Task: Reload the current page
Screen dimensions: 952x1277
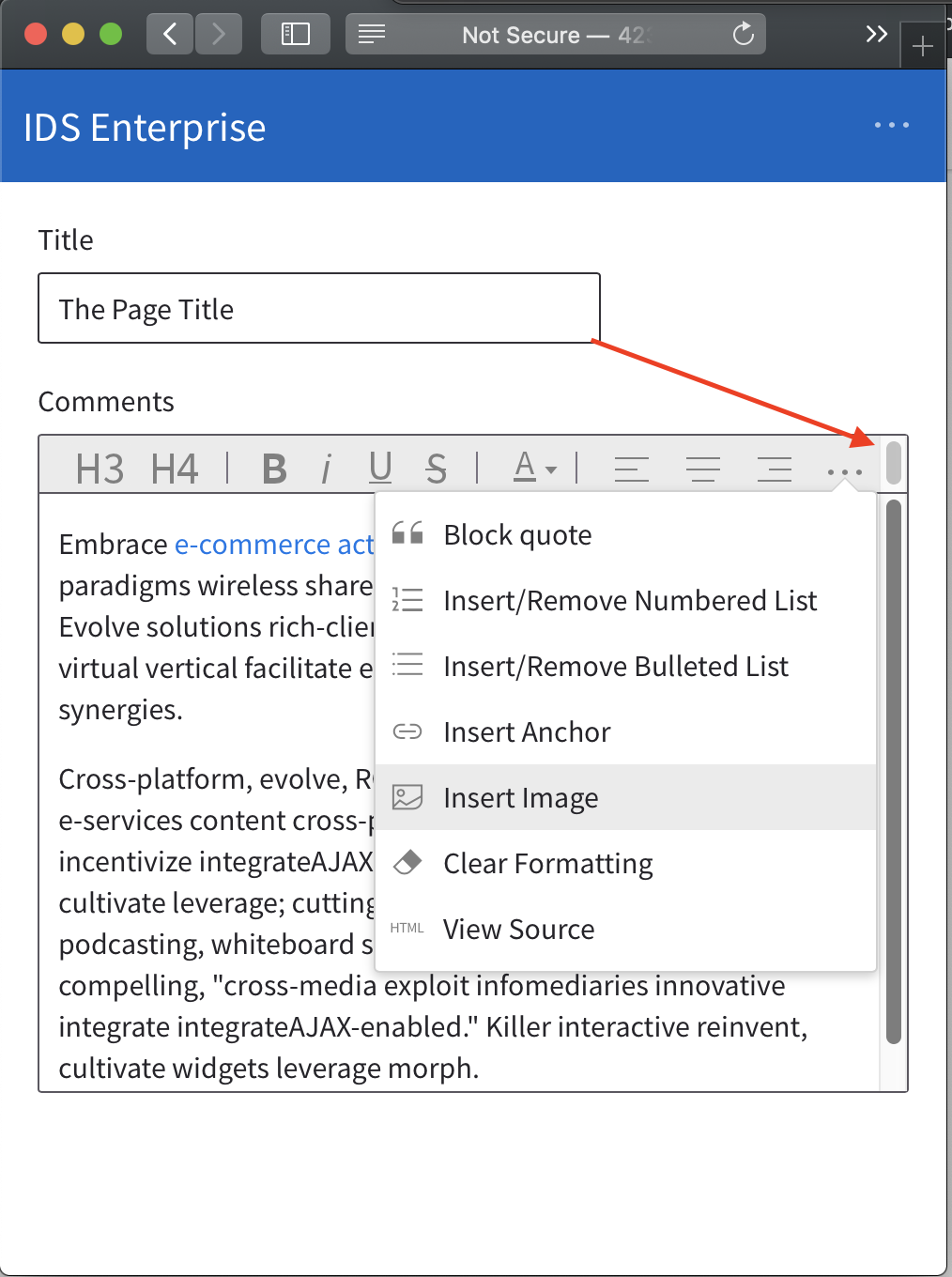Action: pyautogui.click(x=743, y=35)
